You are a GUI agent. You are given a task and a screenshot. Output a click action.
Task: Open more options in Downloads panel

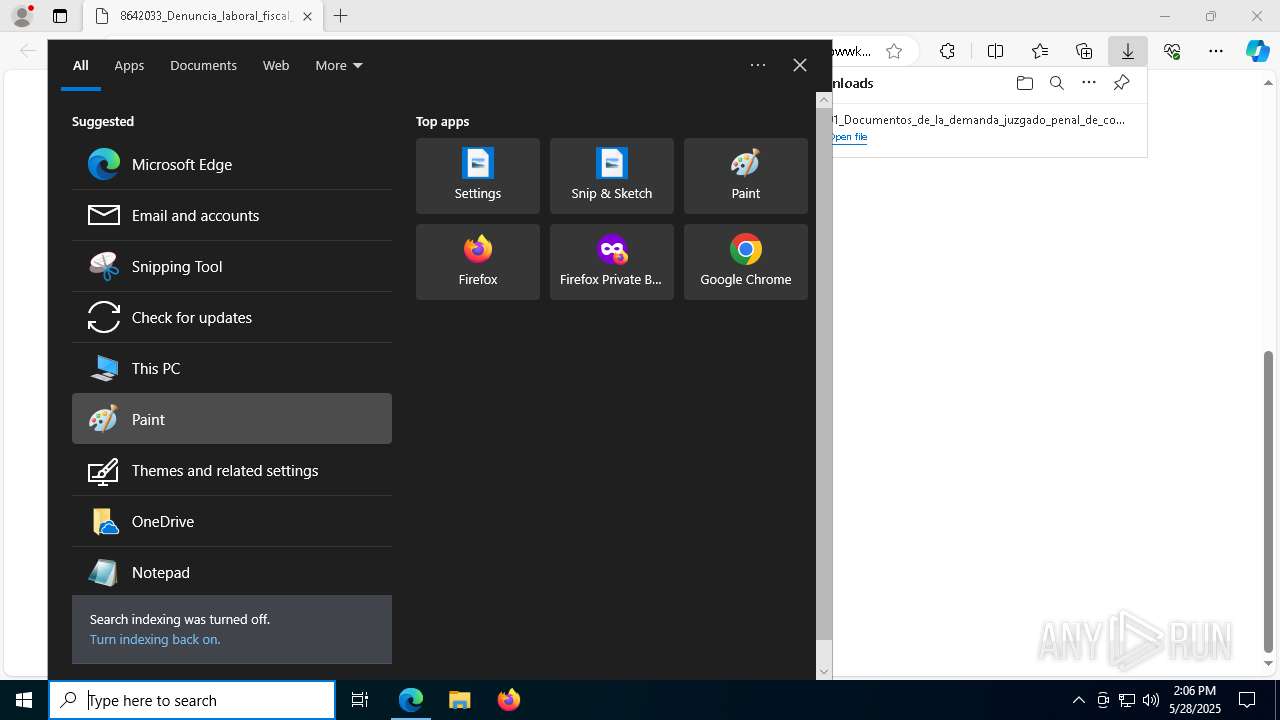1089,83
